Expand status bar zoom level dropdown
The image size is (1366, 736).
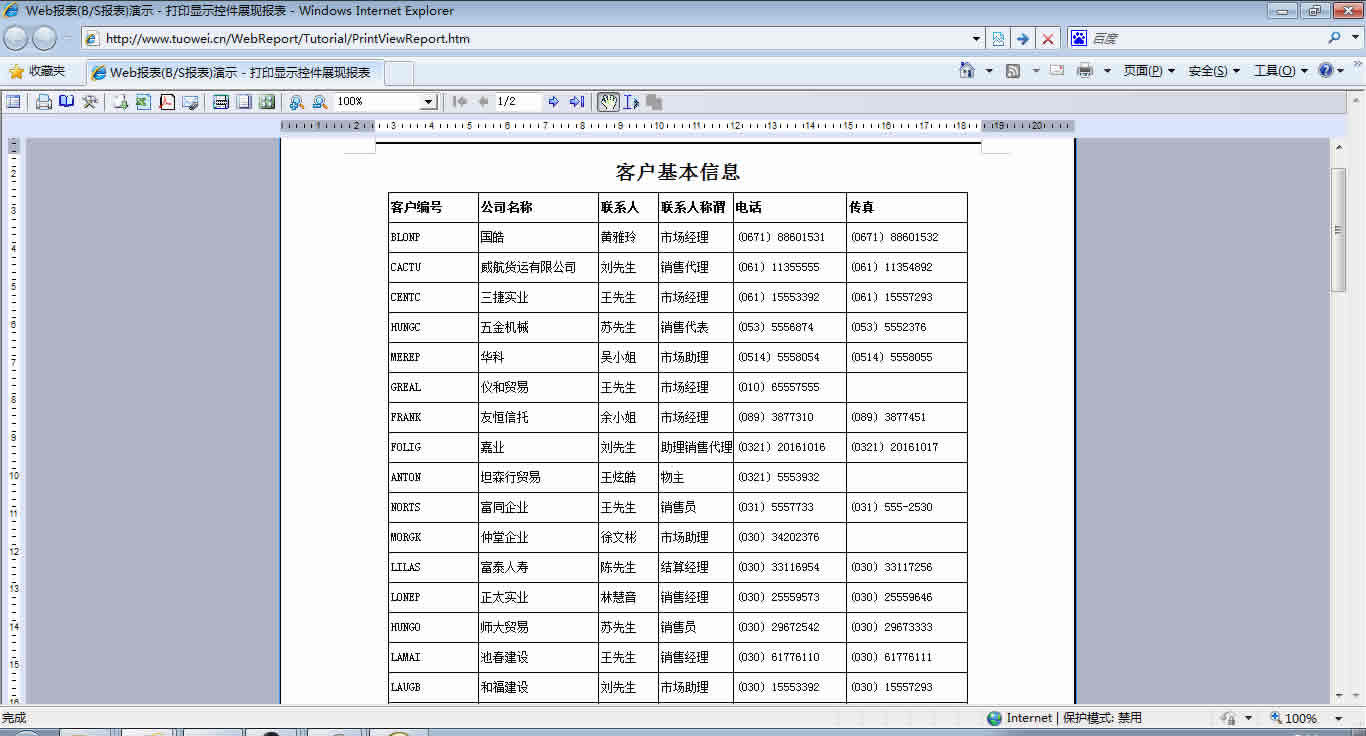click(1338, 718)
